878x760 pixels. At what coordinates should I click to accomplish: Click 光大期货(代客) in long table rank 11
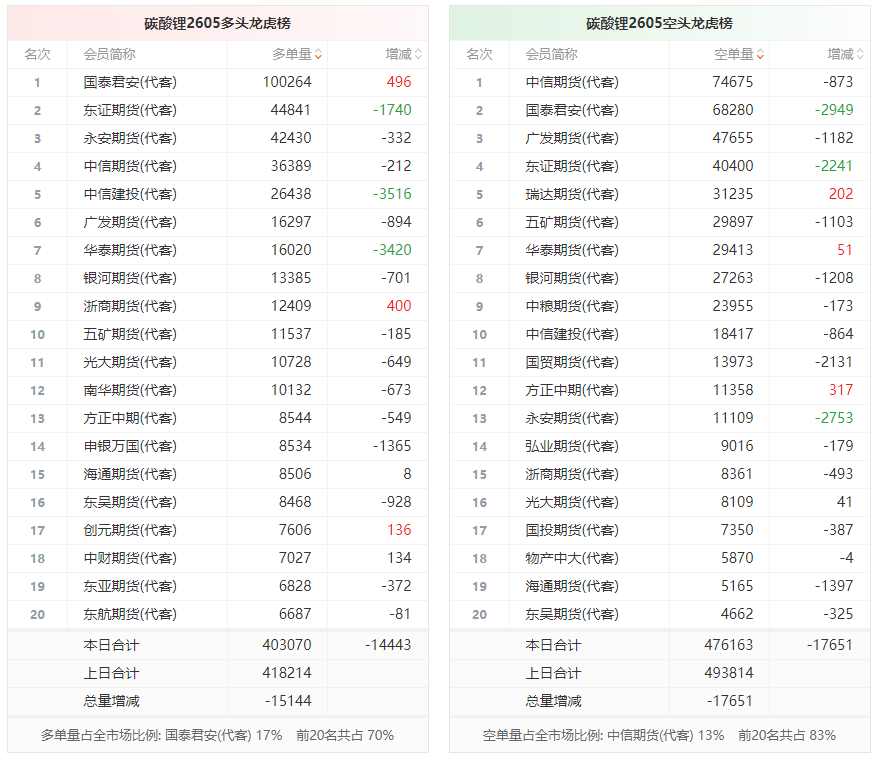click(x=130, y=362)
